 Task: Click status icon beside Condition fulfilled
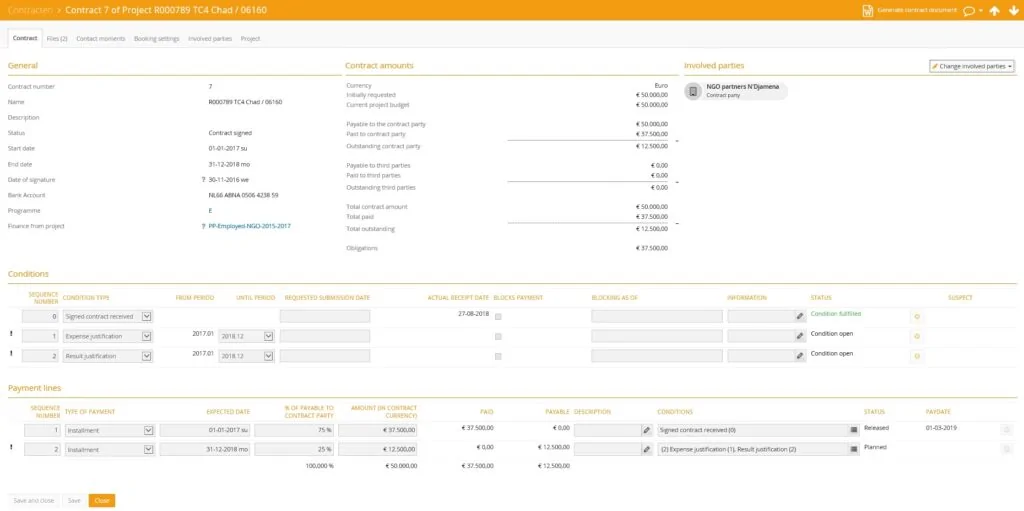pos(917,316)
